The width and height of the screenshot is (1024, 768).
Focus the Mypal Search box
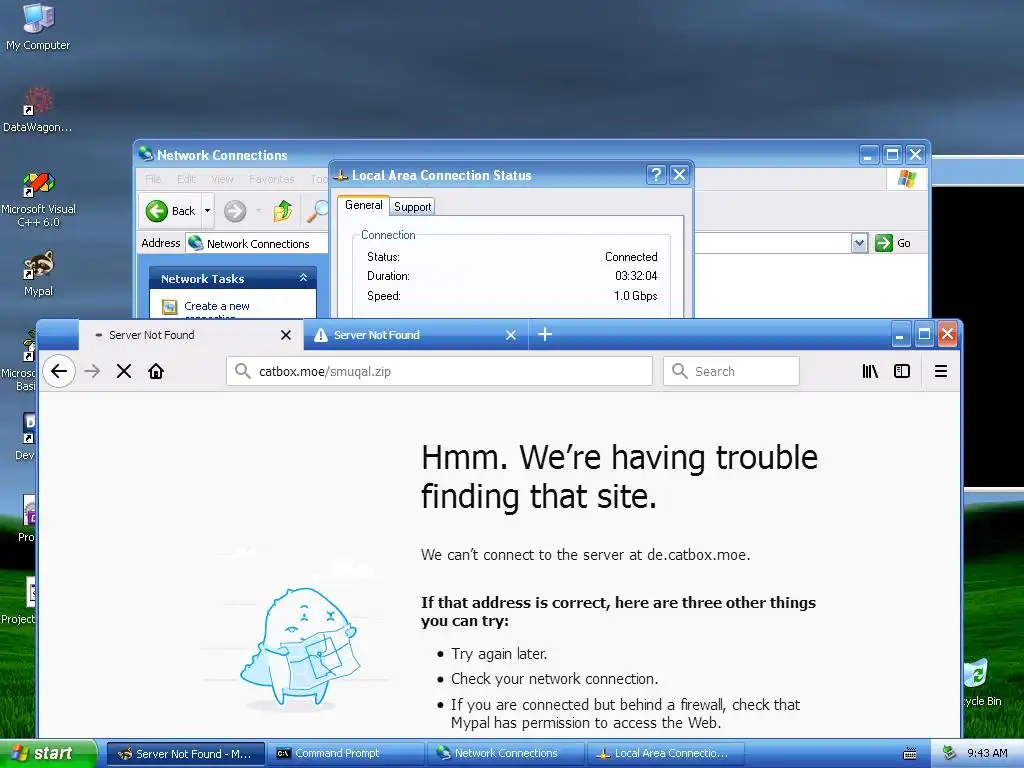point(731,371)
